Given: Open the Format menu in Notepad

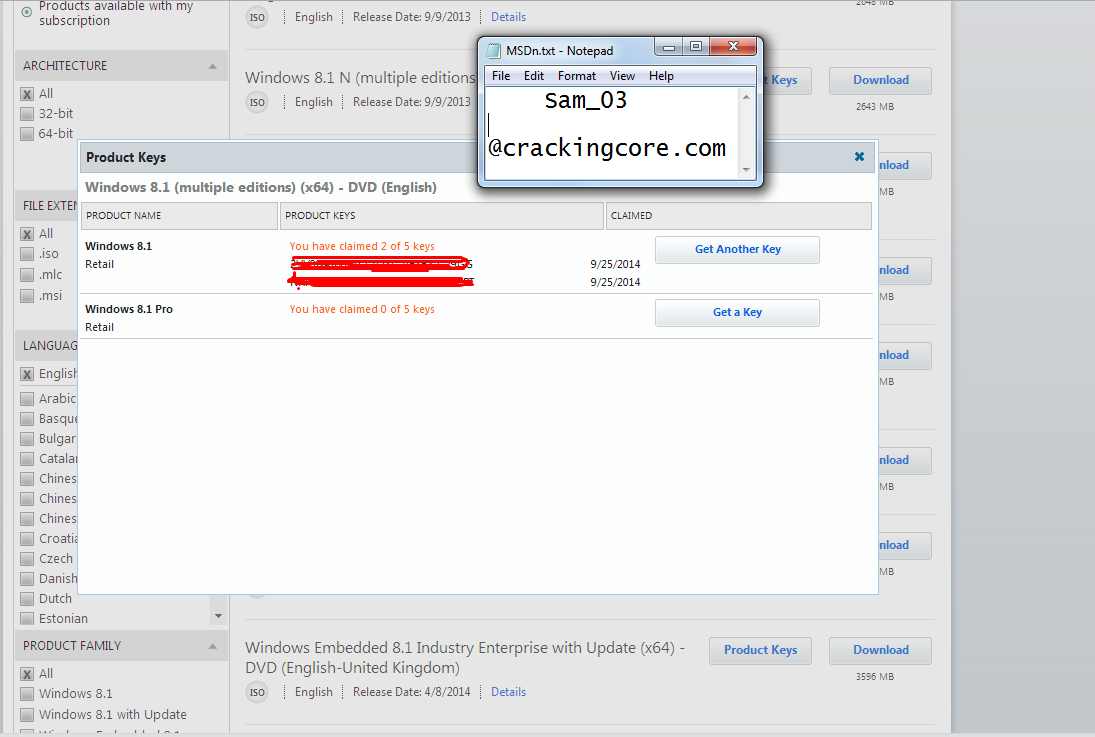Looking at the screenshot, I should tap(577, 75).
